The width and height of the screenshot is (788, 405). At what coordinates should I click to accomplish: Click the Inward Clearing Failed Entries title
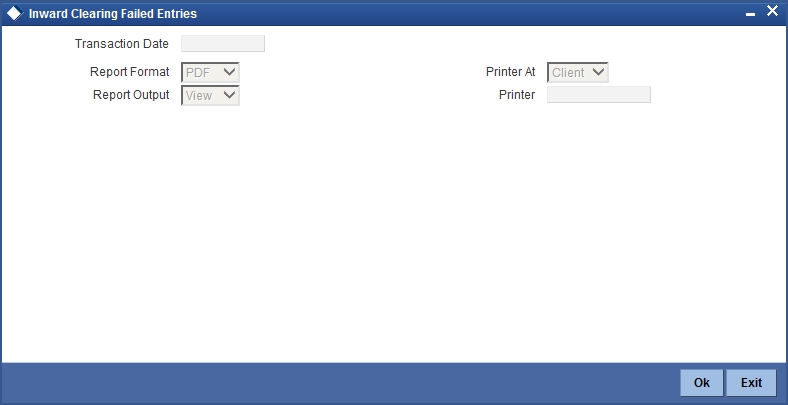click(113, 14)
